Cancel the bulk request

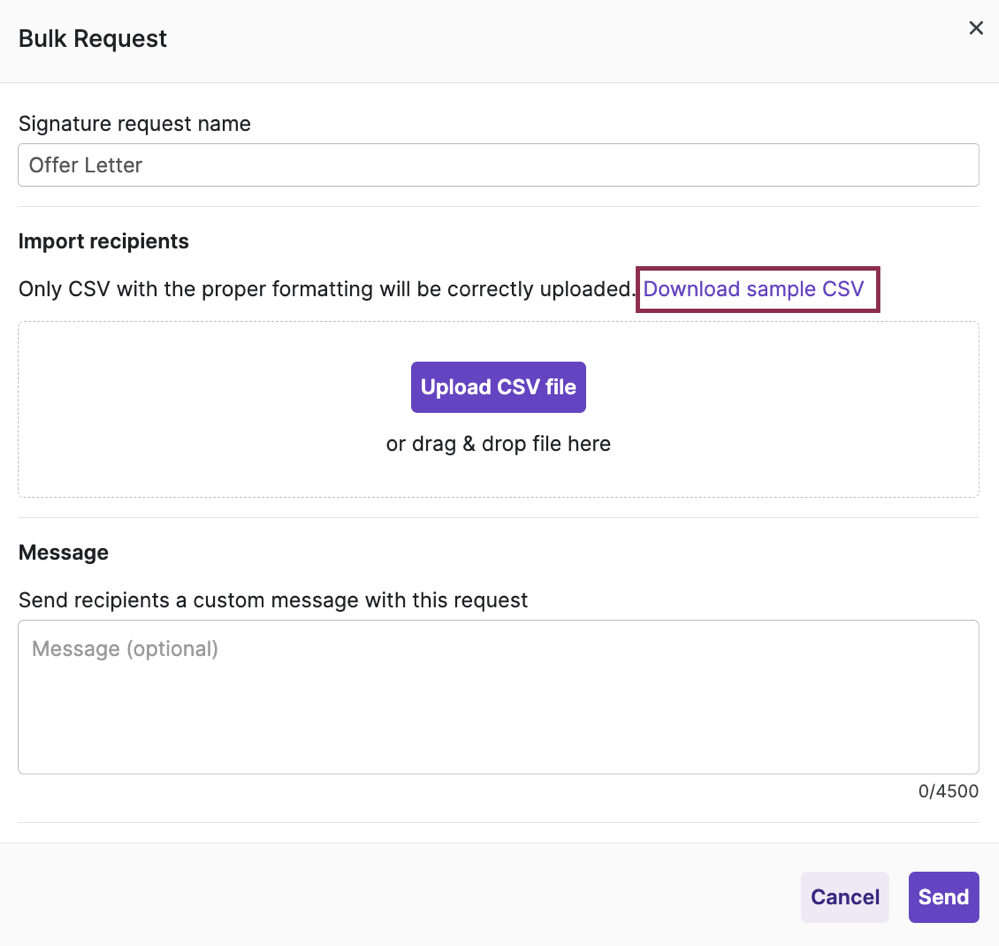[x=844, y=897]
